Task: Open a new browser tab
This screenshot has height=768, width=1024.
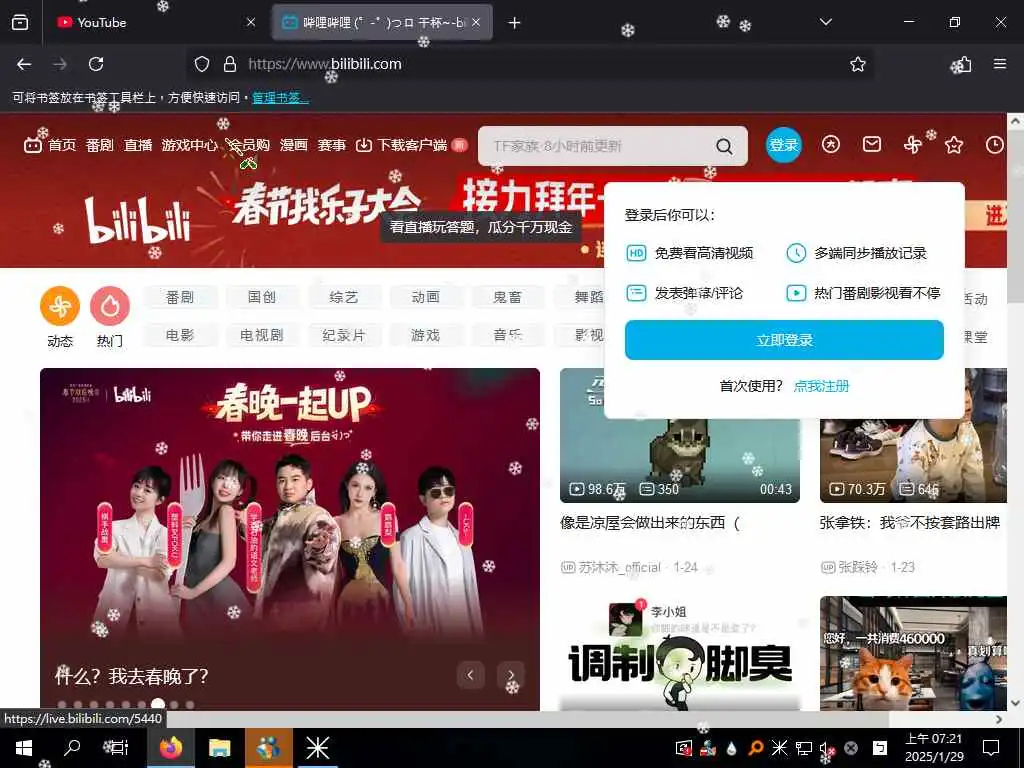Action: [x=515, y=23]
